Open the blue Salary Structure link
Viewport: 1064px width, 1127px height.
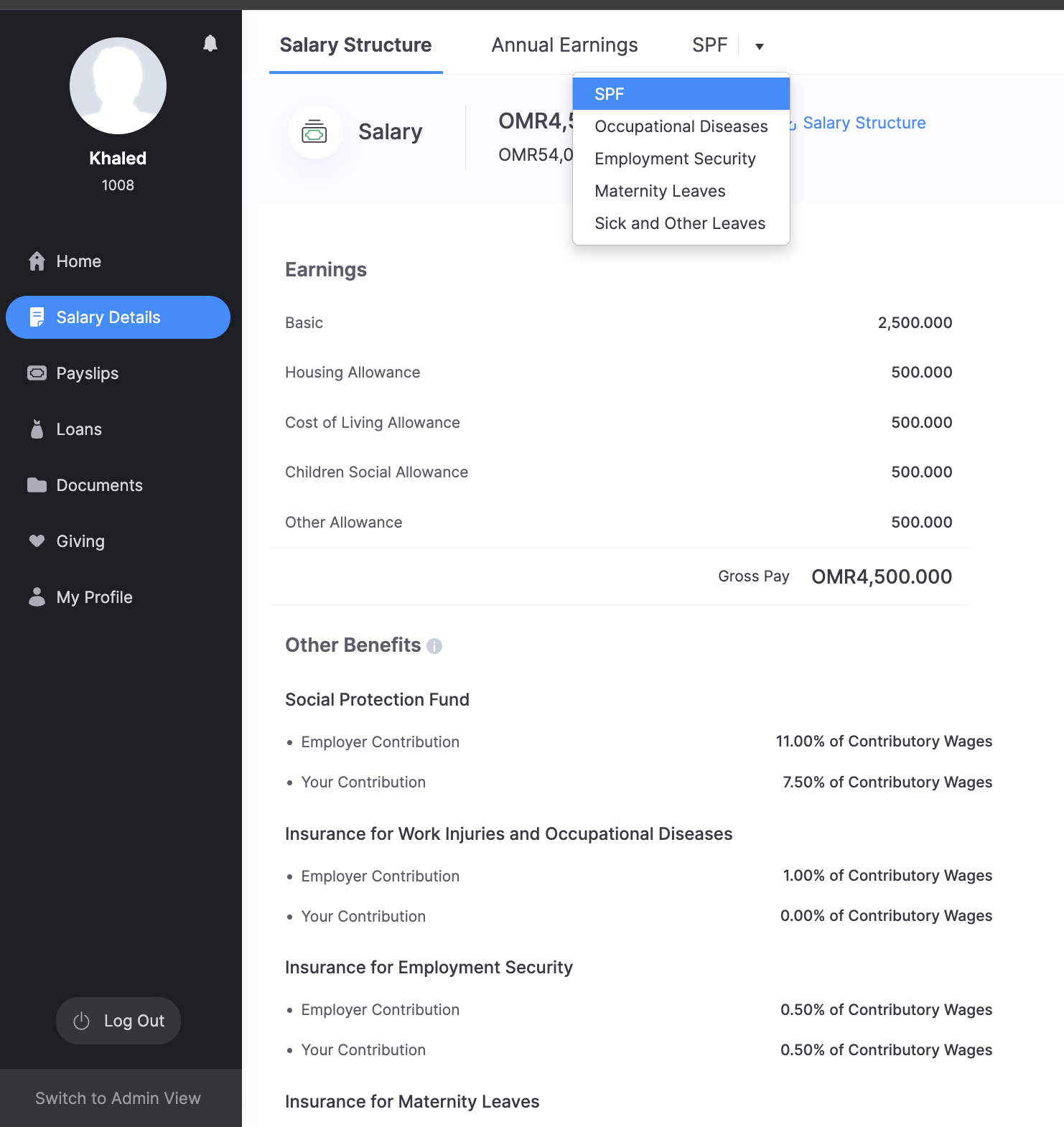click(864, 123)
